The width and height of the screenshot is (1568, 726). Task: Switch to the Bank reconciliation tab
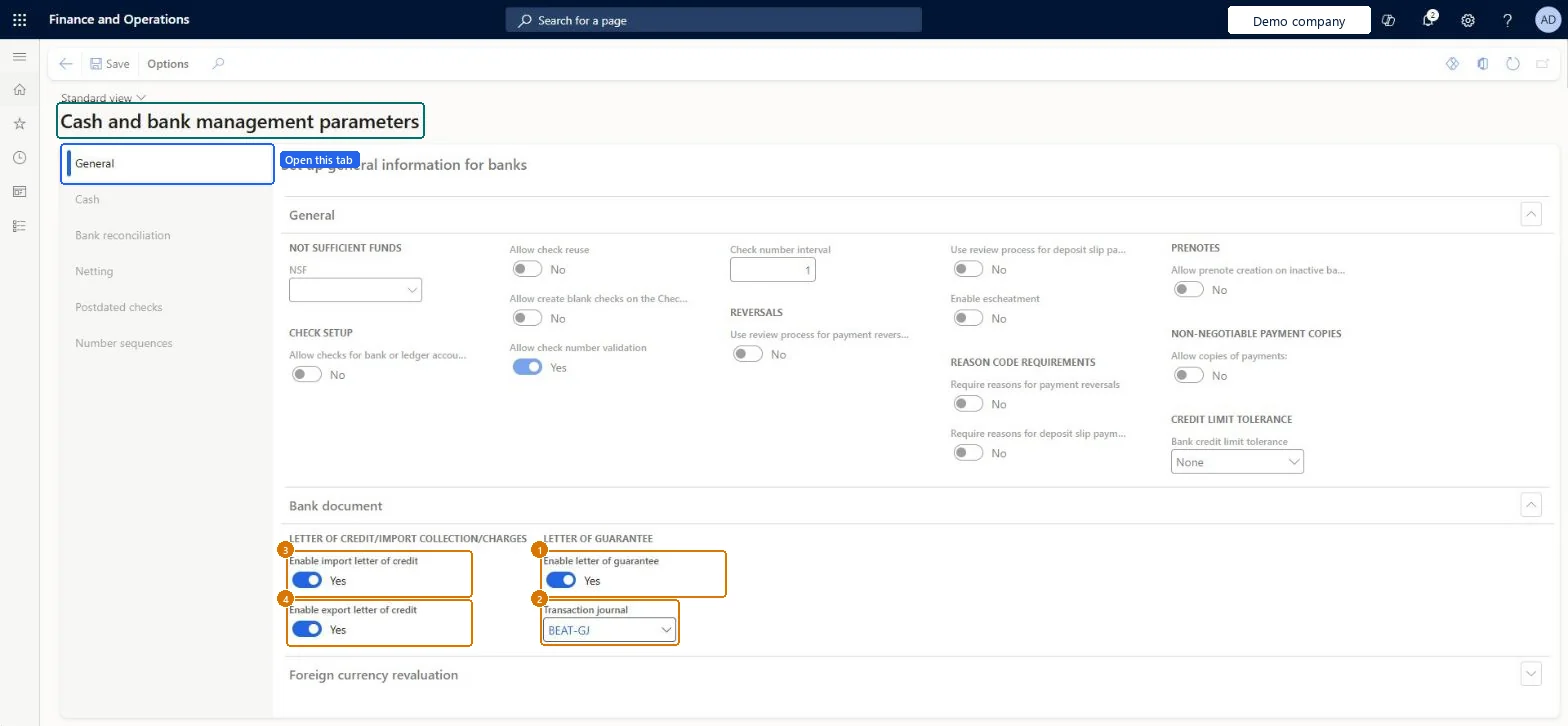coord(167,235)
